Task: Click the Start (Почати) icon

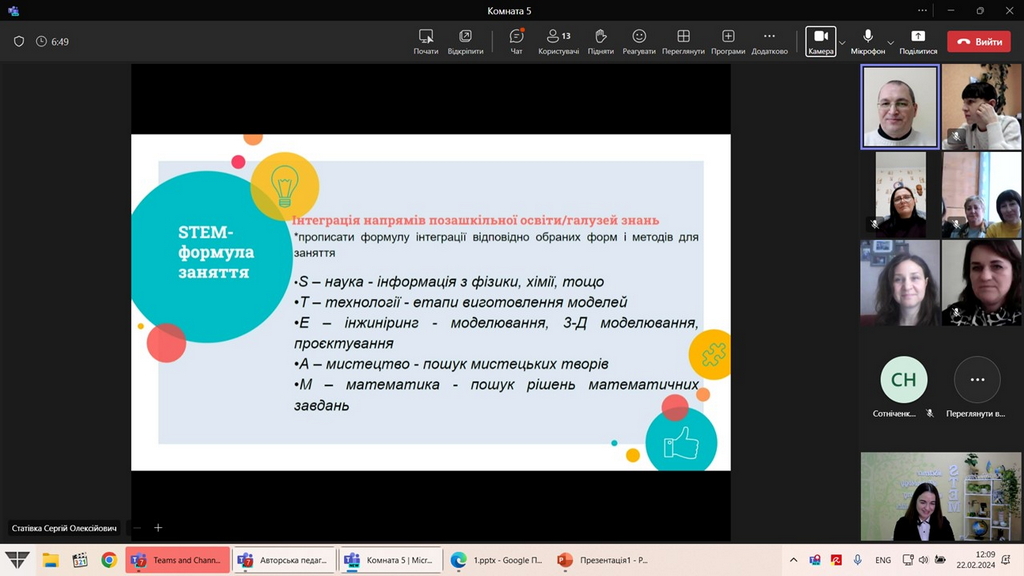Action: click(426, 41)
